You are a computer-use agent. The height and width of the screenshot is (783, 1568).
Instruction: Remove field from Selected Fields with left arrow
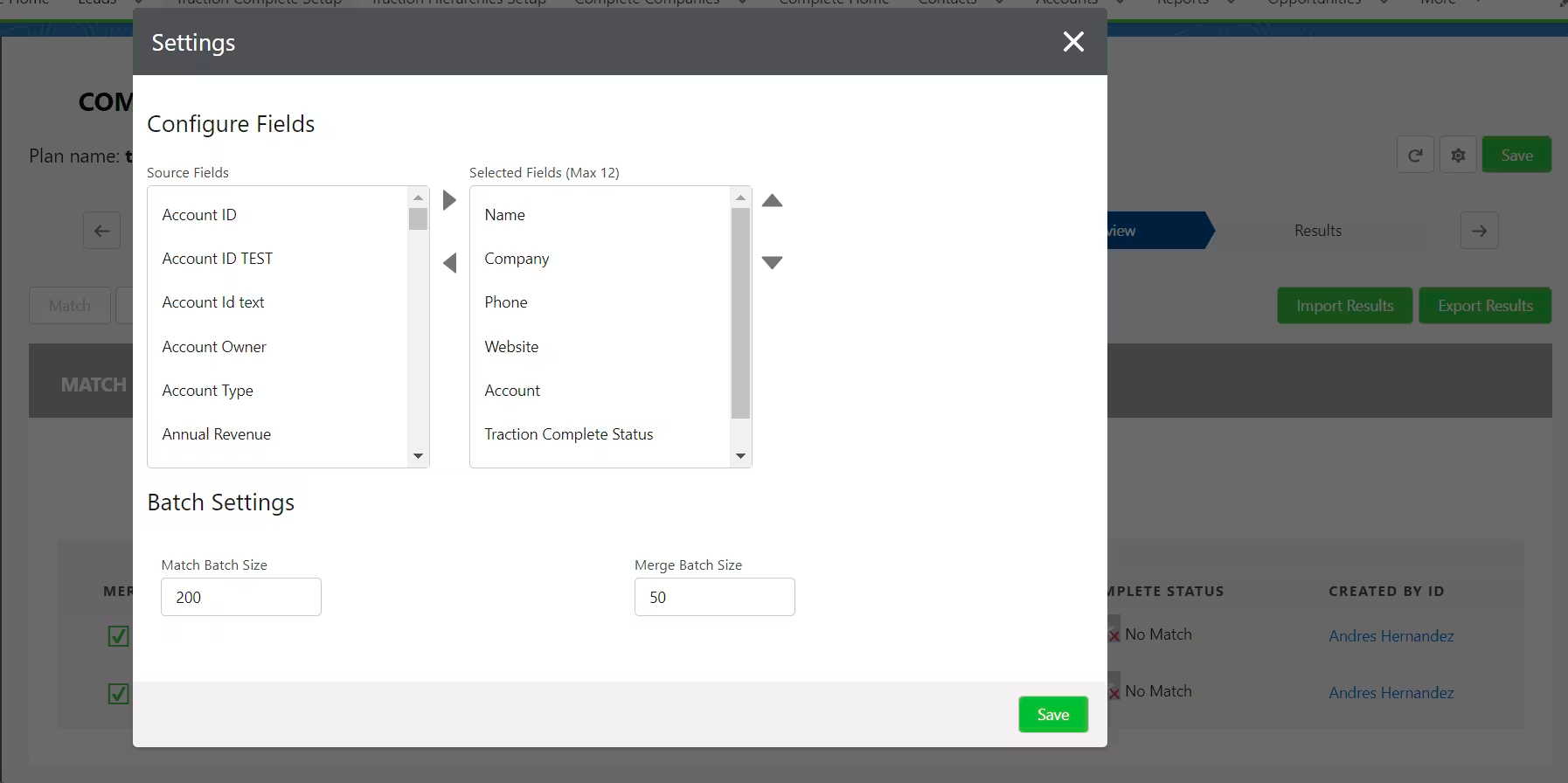(449, 263)
